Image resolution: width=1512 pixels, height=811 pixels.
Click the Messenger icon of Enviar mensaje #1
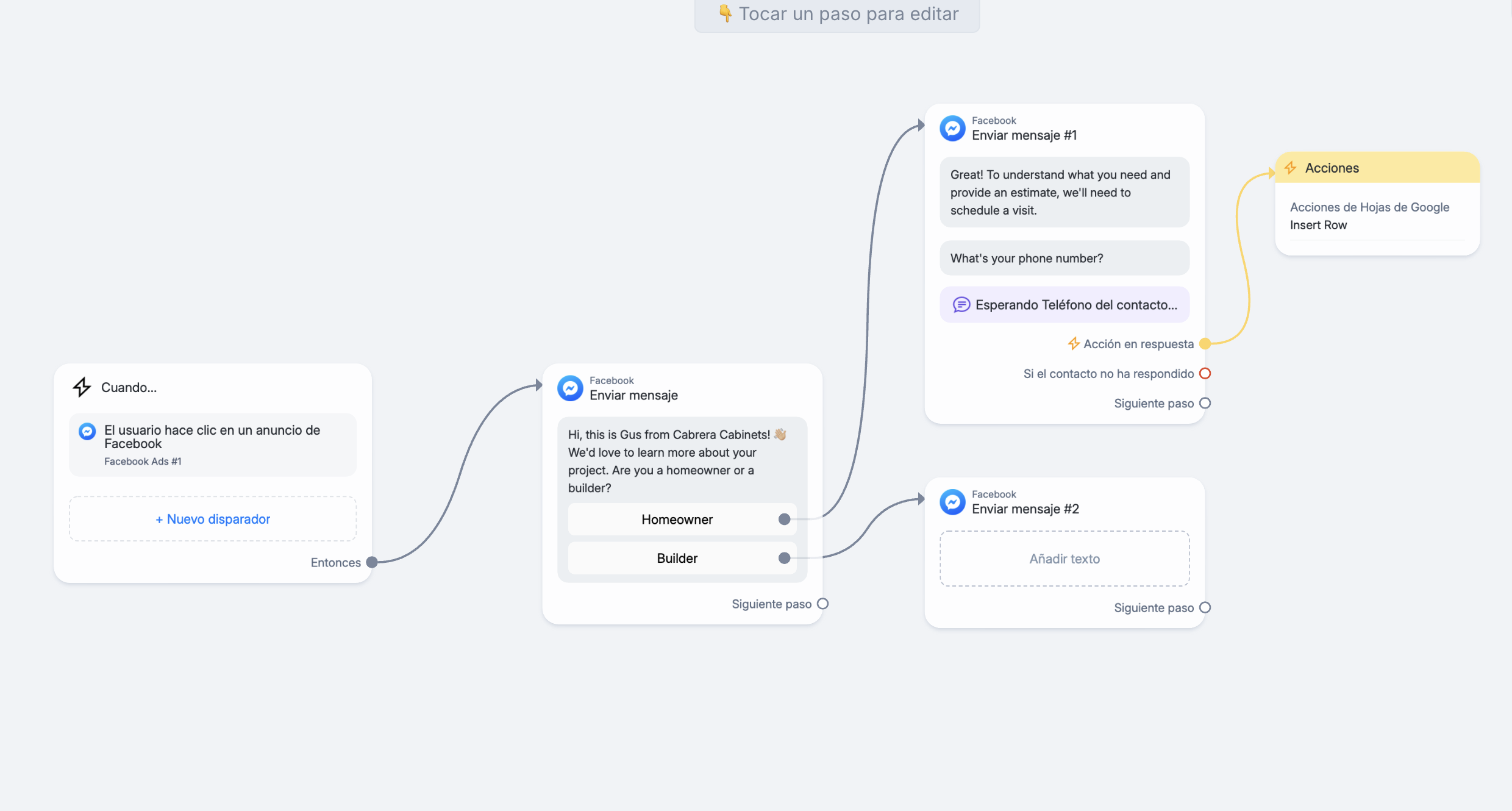[952, 128]
